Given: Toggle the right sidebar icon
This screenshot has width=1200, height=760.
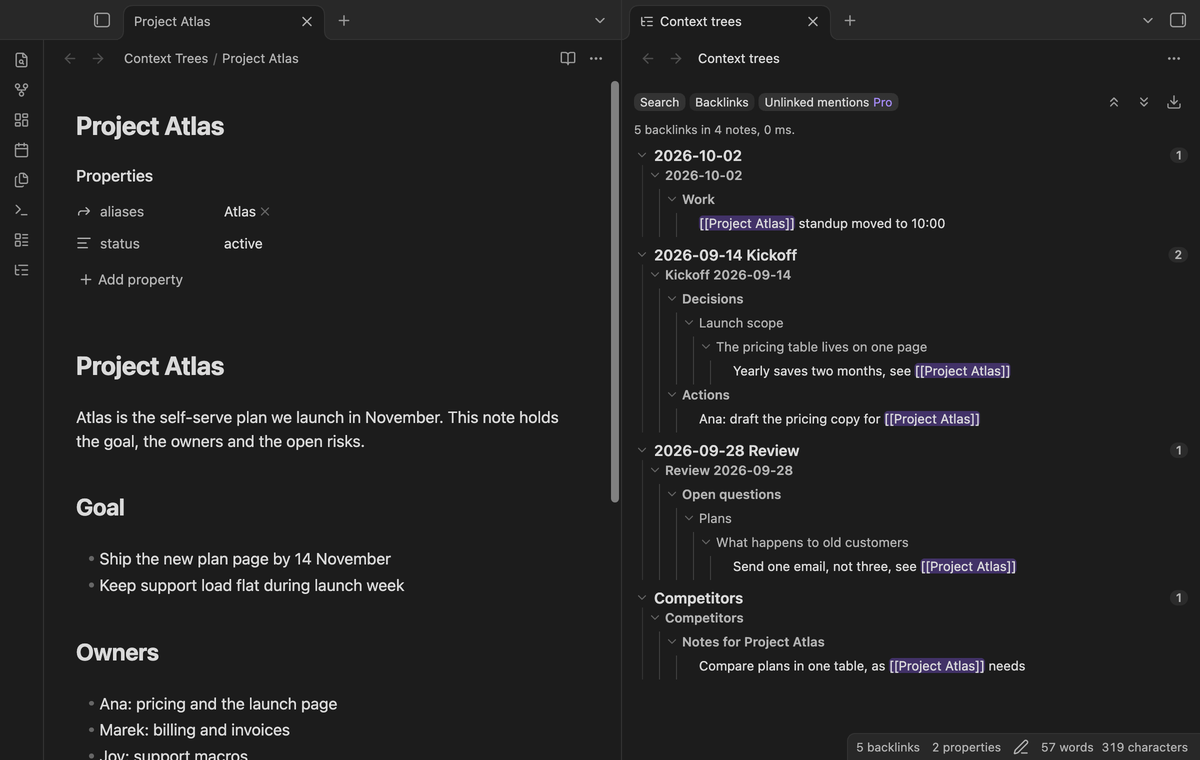Looking at the screenshot, I should [1178, 20].
